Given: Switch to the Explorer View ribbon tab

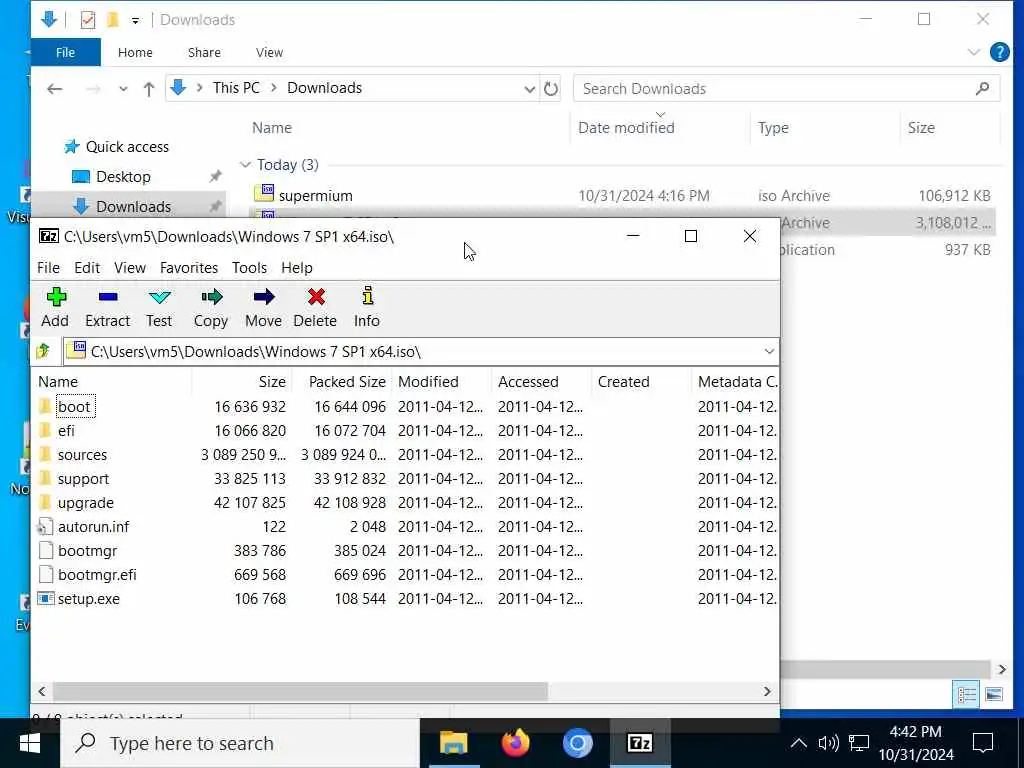Looking at the screenshot, I should pyautogui.click(x=270, y=52).
